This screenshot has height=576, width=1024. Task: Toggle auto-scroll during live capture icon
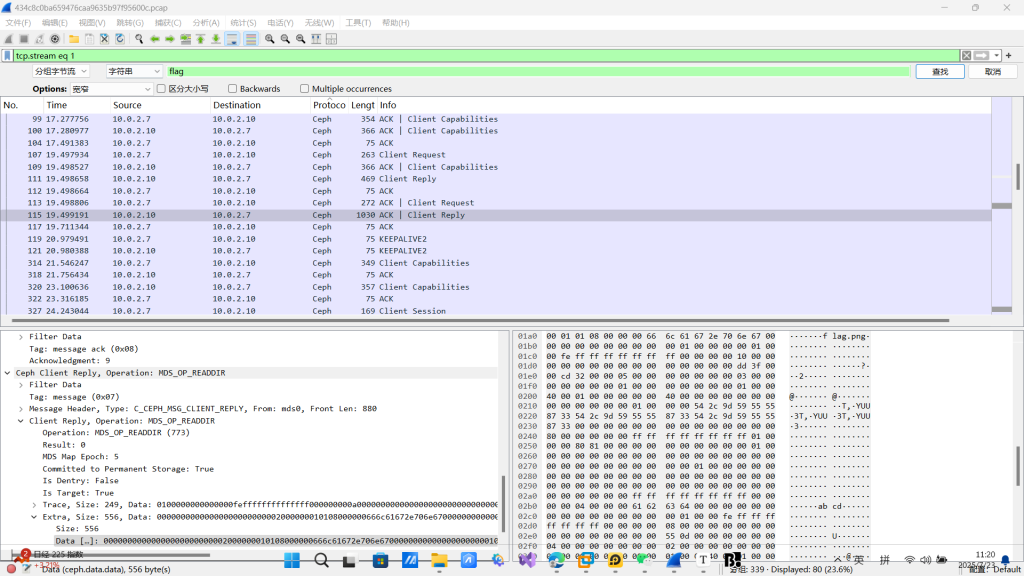click(232, 39)
